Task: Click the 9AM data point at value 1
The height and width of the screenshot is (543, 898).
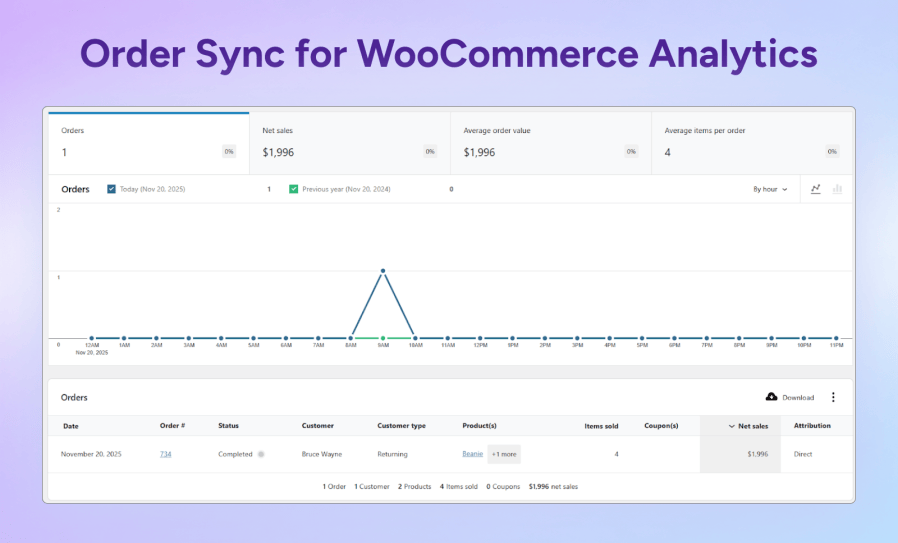Action: coord(383,271)
